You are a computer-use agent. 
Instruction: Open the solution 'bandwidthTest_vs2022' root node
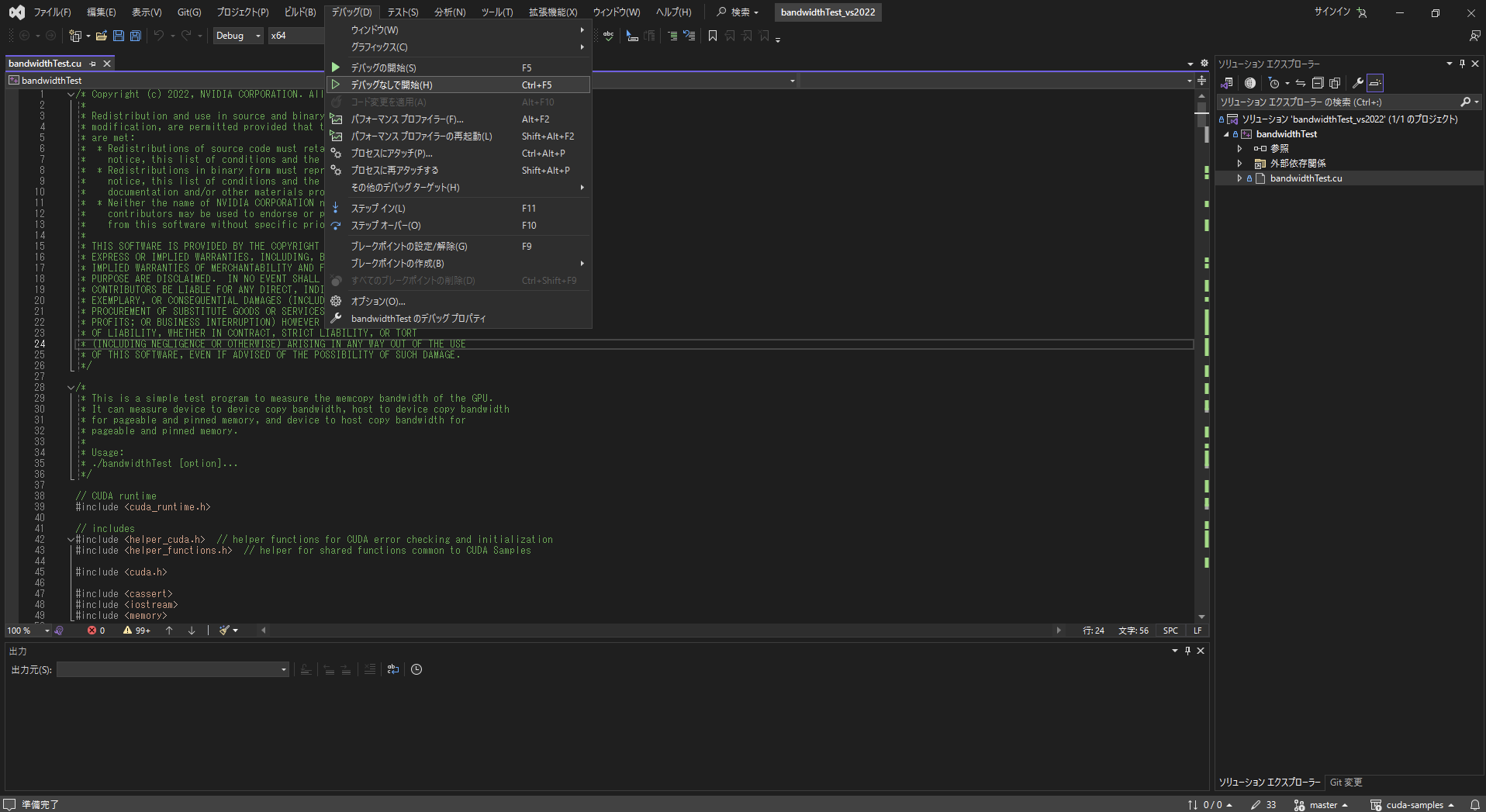pyautogui.click(x=1349, y=119)
